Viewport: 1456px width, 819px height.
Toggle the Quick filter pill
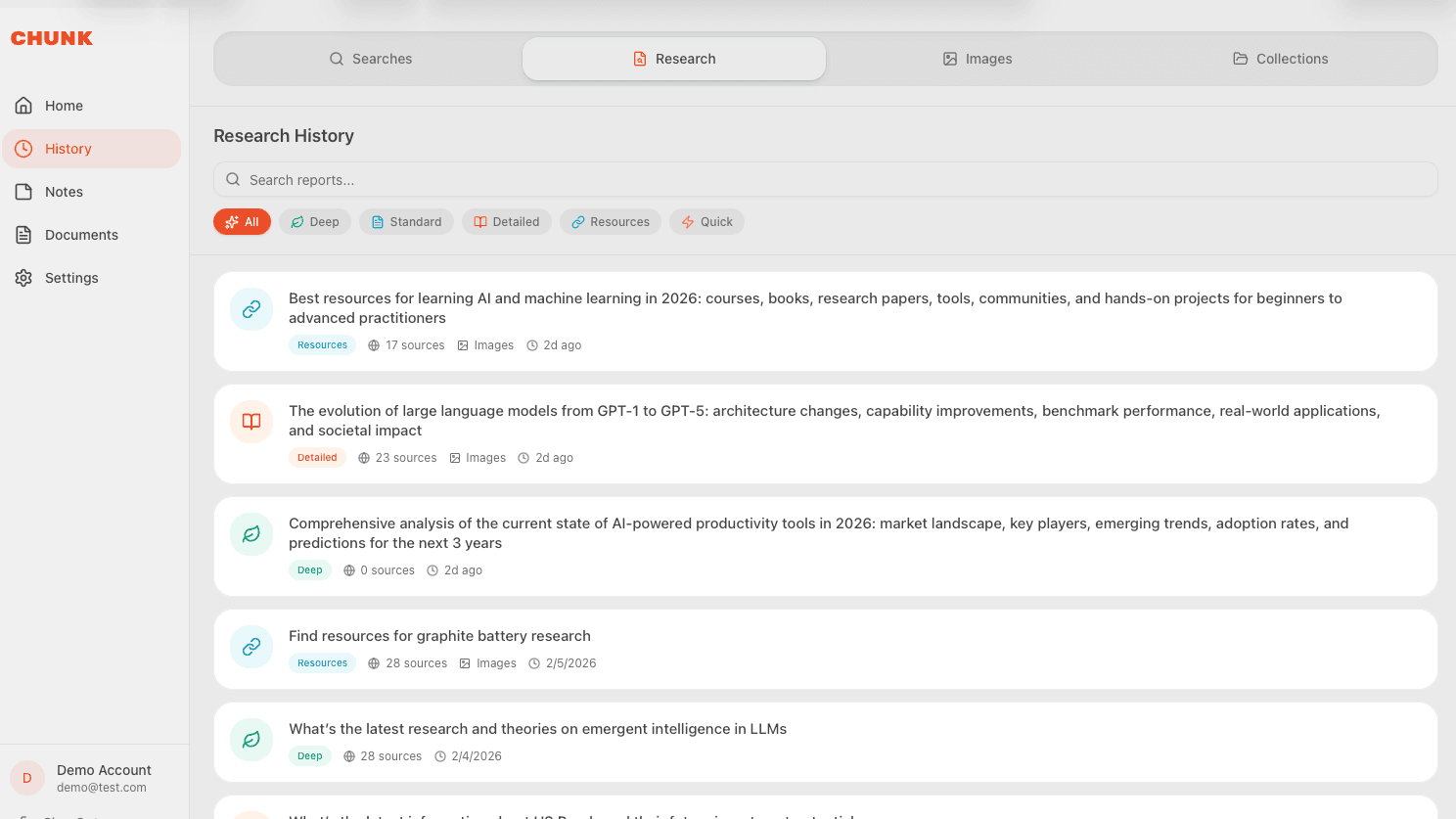coord(706,221)
